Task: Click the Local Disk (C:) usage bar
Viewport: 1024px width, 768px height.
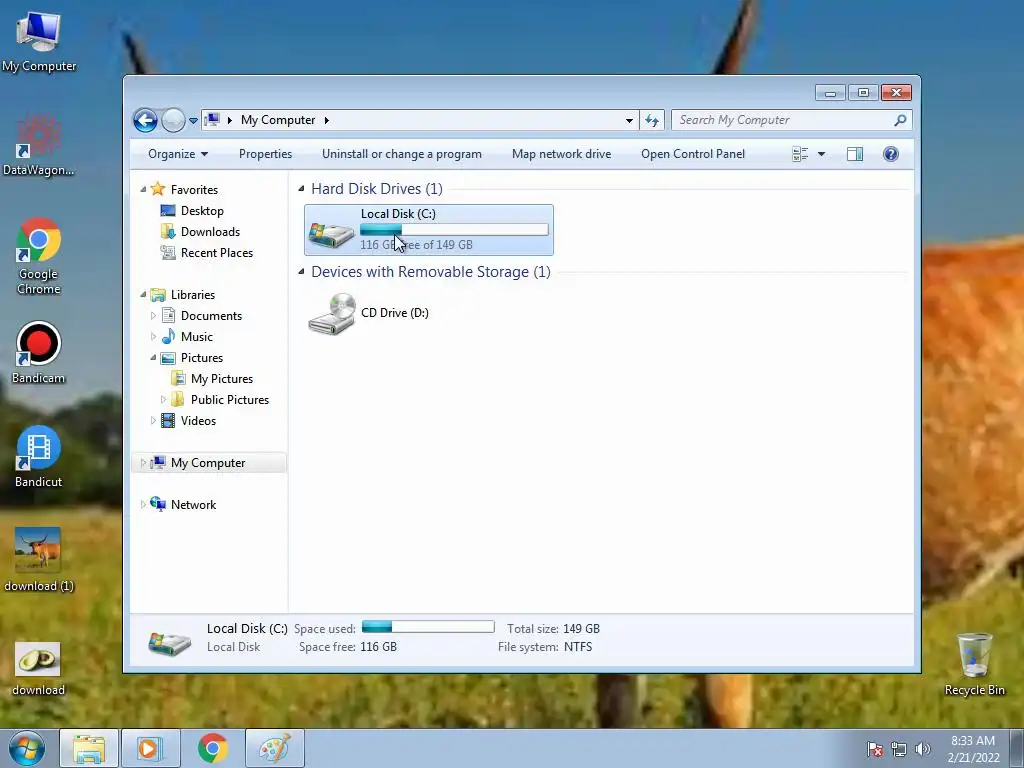Action: 454,229
